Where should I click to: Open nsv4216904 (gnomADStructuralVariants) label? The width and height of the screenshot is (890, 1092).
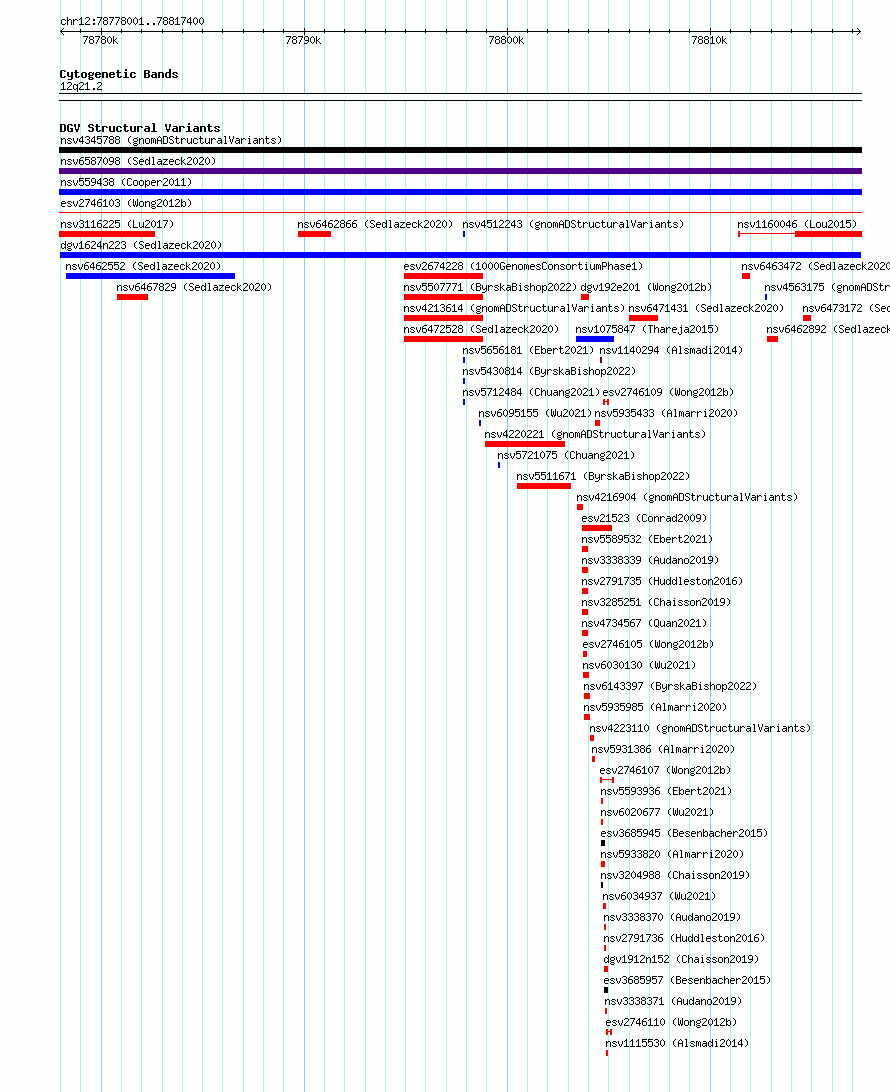point(687,497)
